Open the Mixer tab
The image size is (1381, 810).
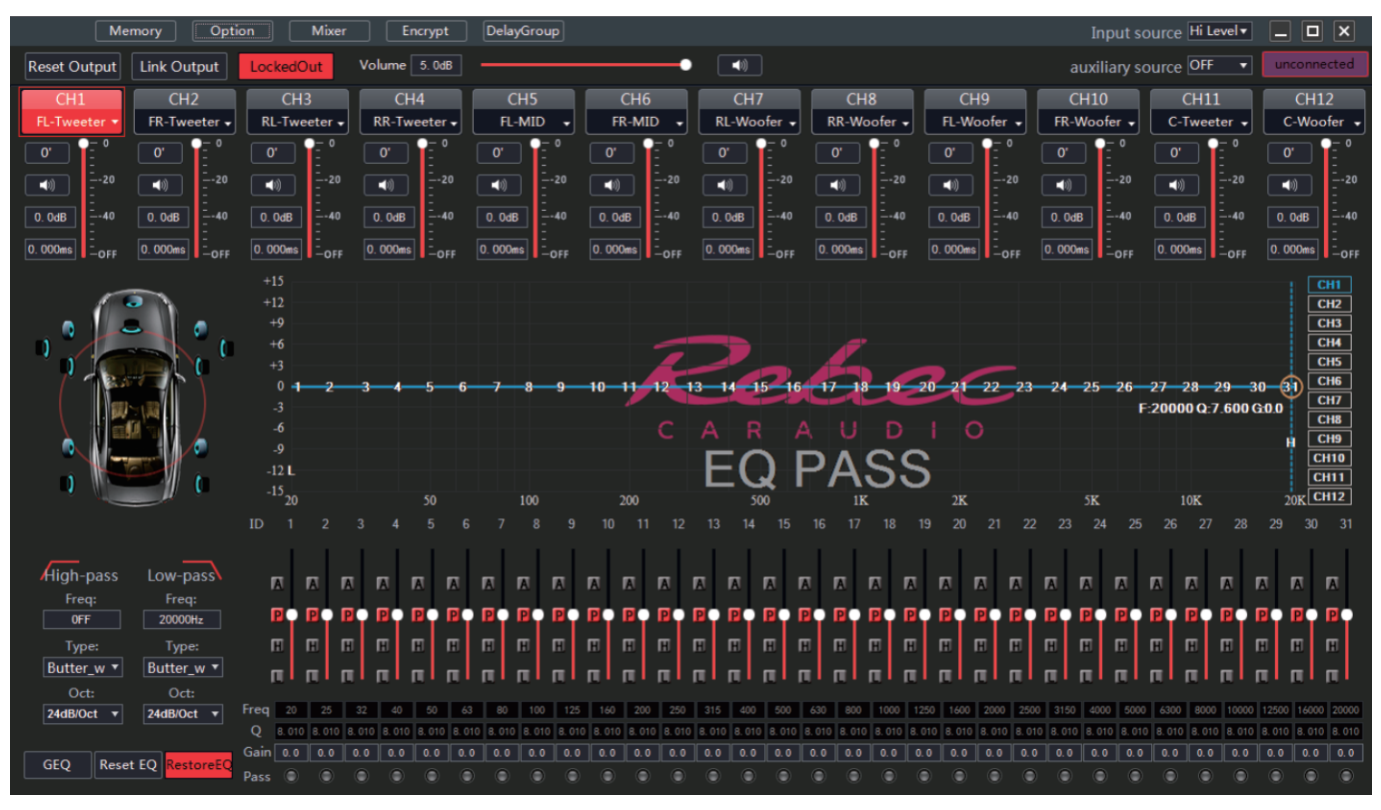[329, 31]
